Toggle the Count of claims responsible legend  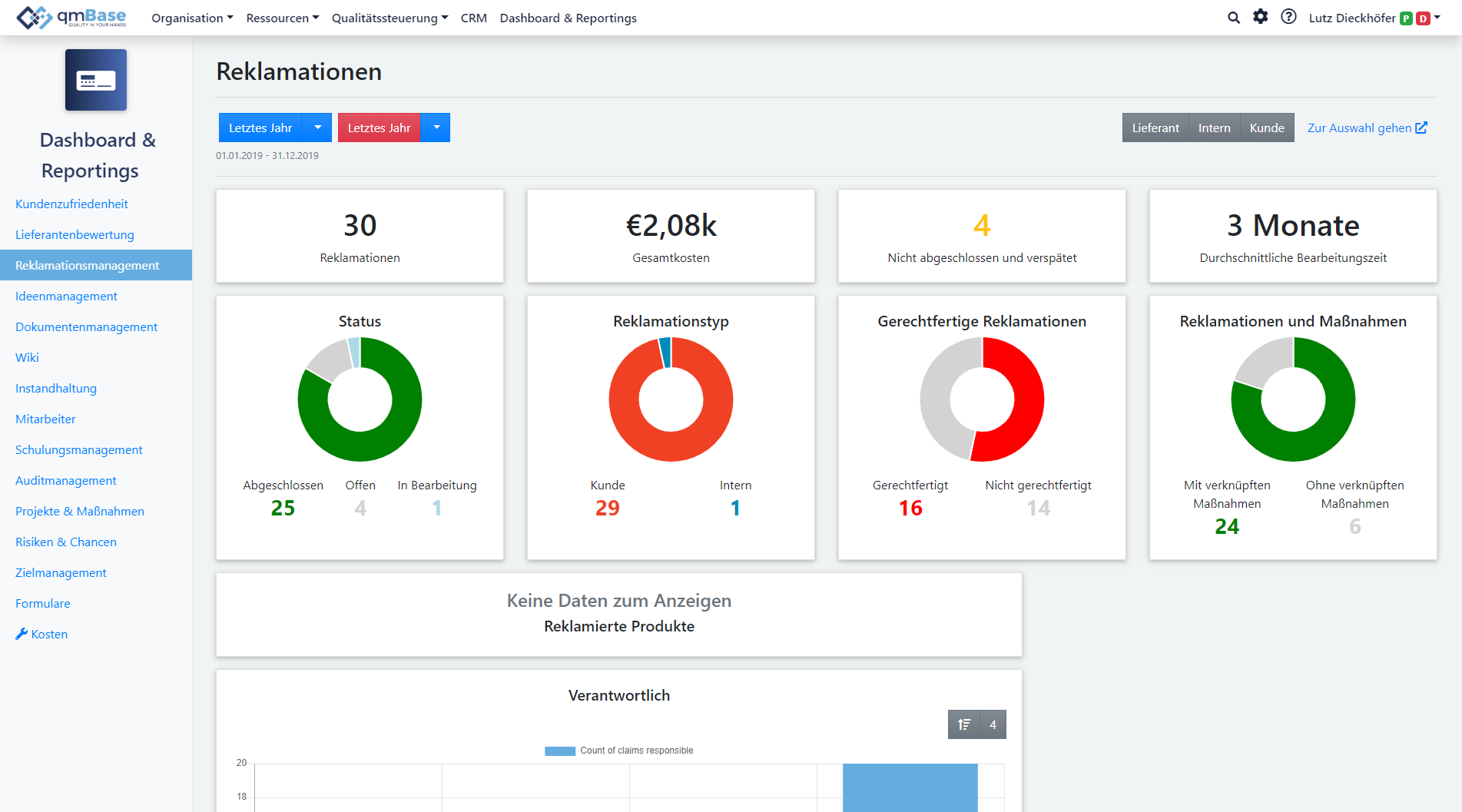pyautogui.click(x=619, y=751)
